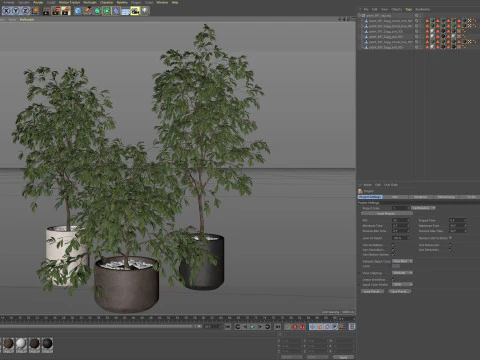480x360 pixels.
Task: Toggle the Z axis lock icon
Action: coord(25,11)
